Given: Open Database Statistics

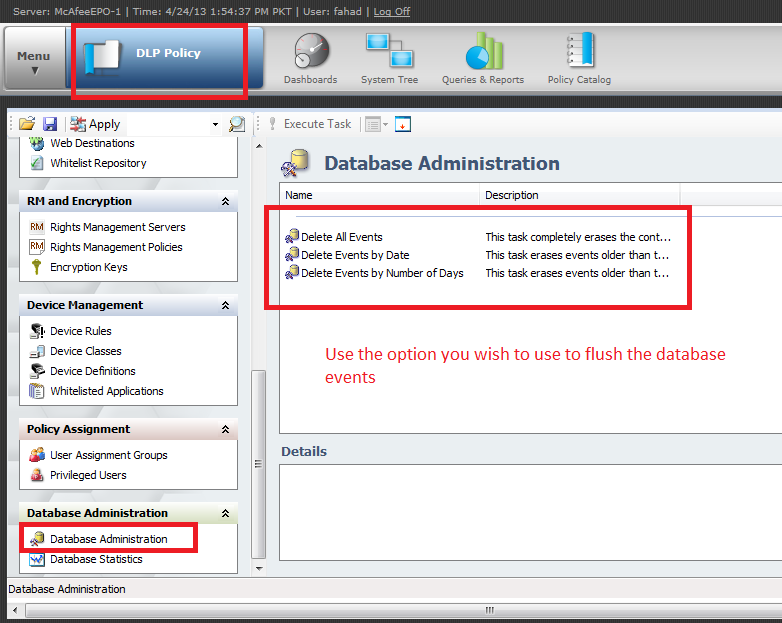Looking at the screenshot, I should [x=96, y=559].
